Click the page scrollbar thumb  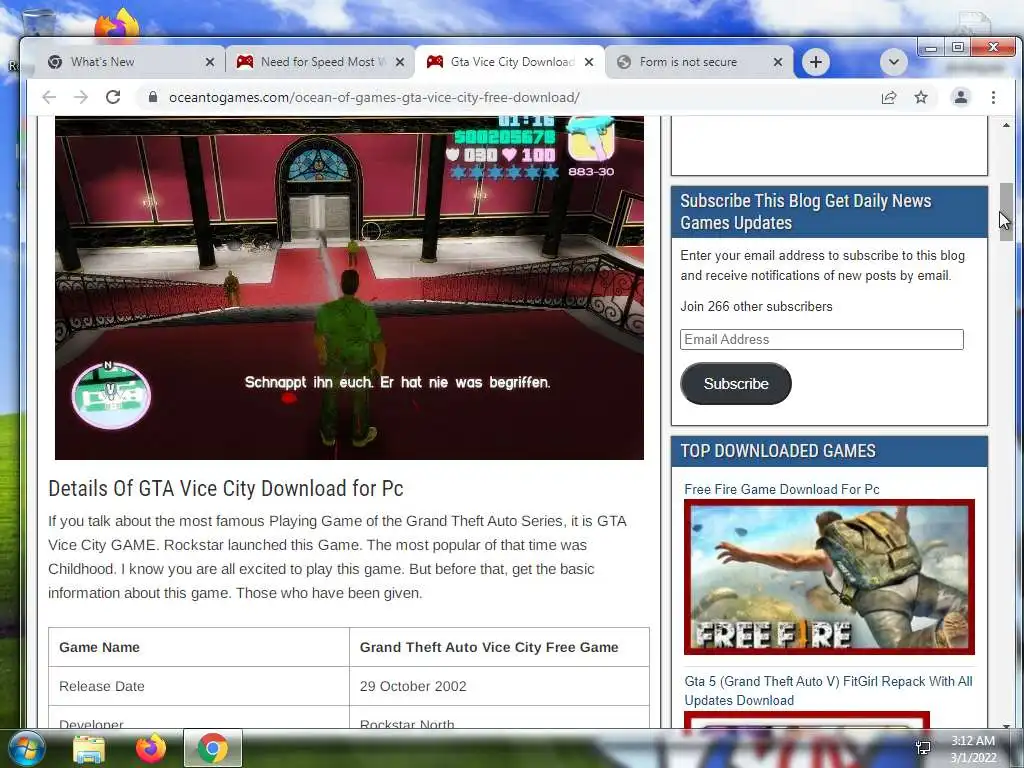[x=1006, y=212]
